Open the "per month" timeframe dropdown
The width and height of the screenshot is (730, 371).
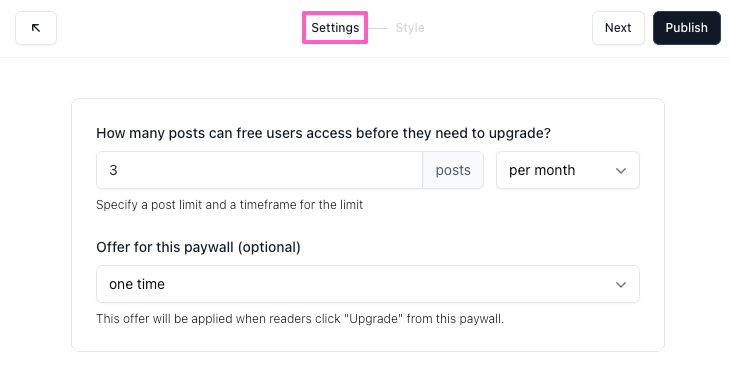coord(568,170)
